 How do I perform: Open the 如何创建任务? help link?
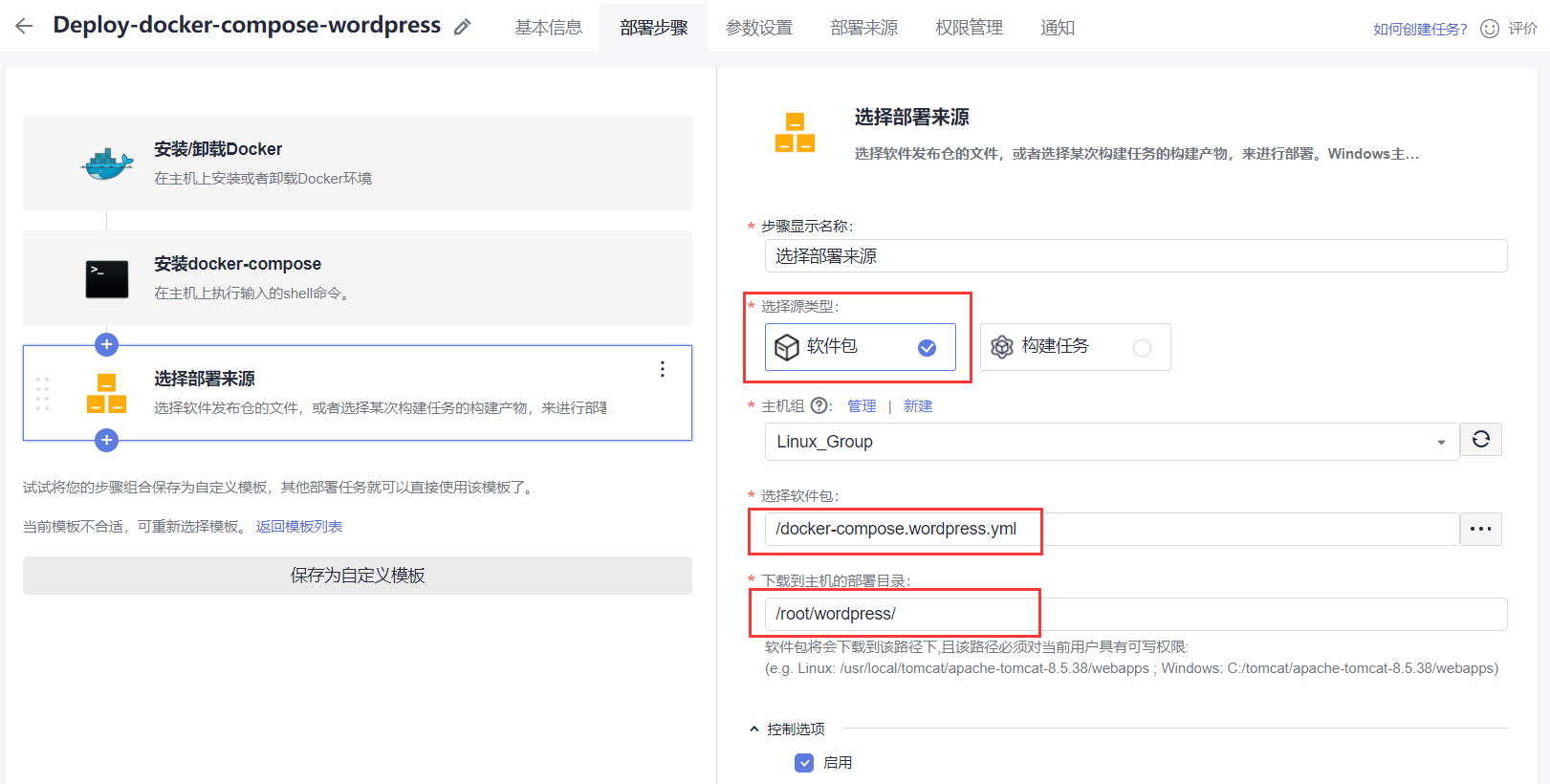point(1420,29)
